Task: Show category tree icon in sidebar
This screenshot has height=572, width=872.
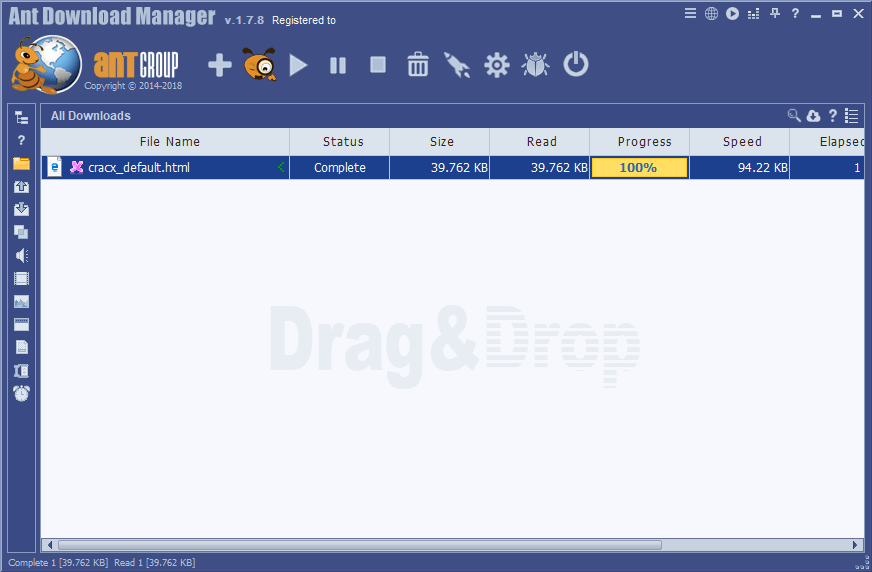Action: click(x=22, y=117)
